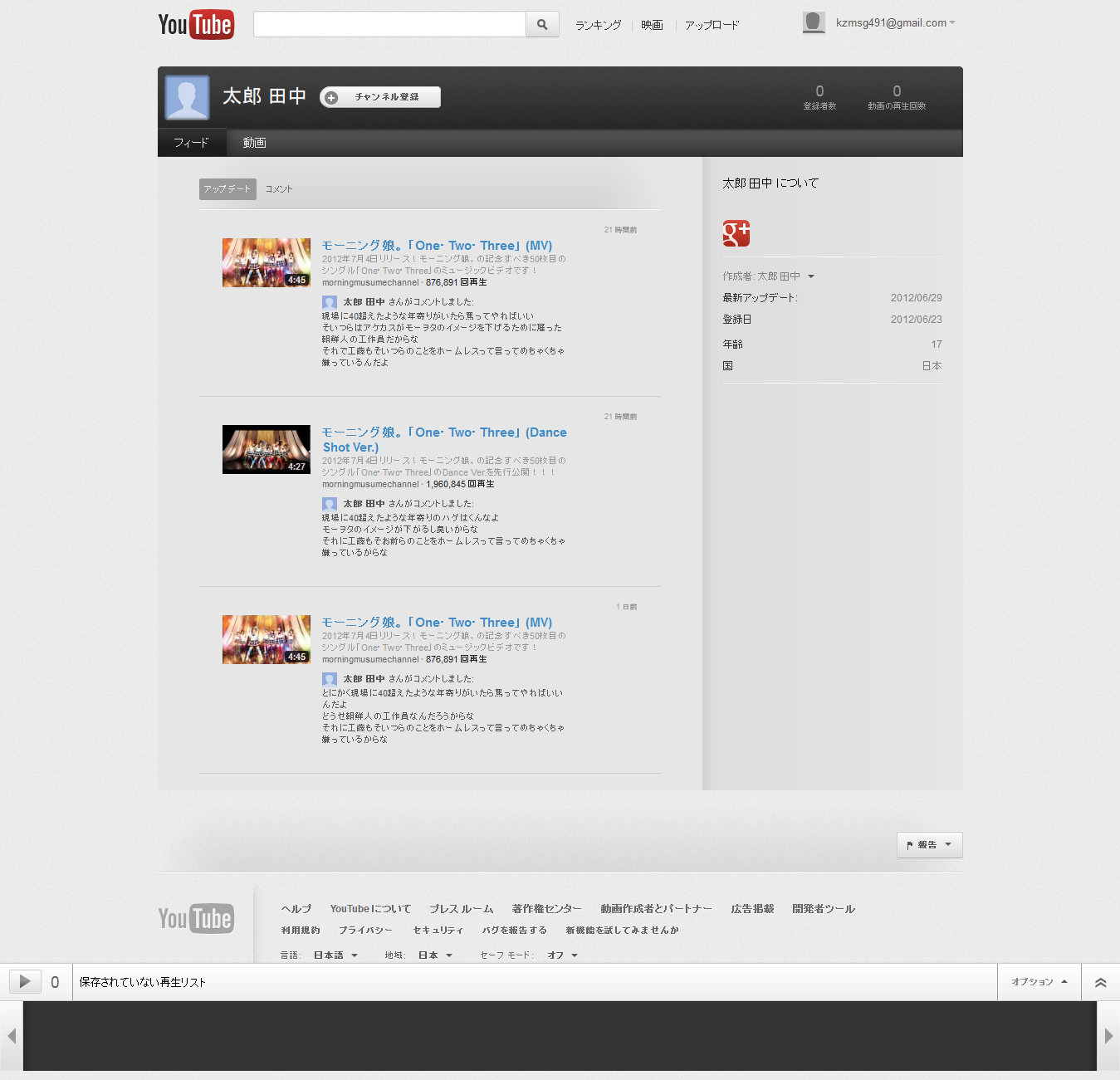Click the YouTube logo in header

point(196,24)
